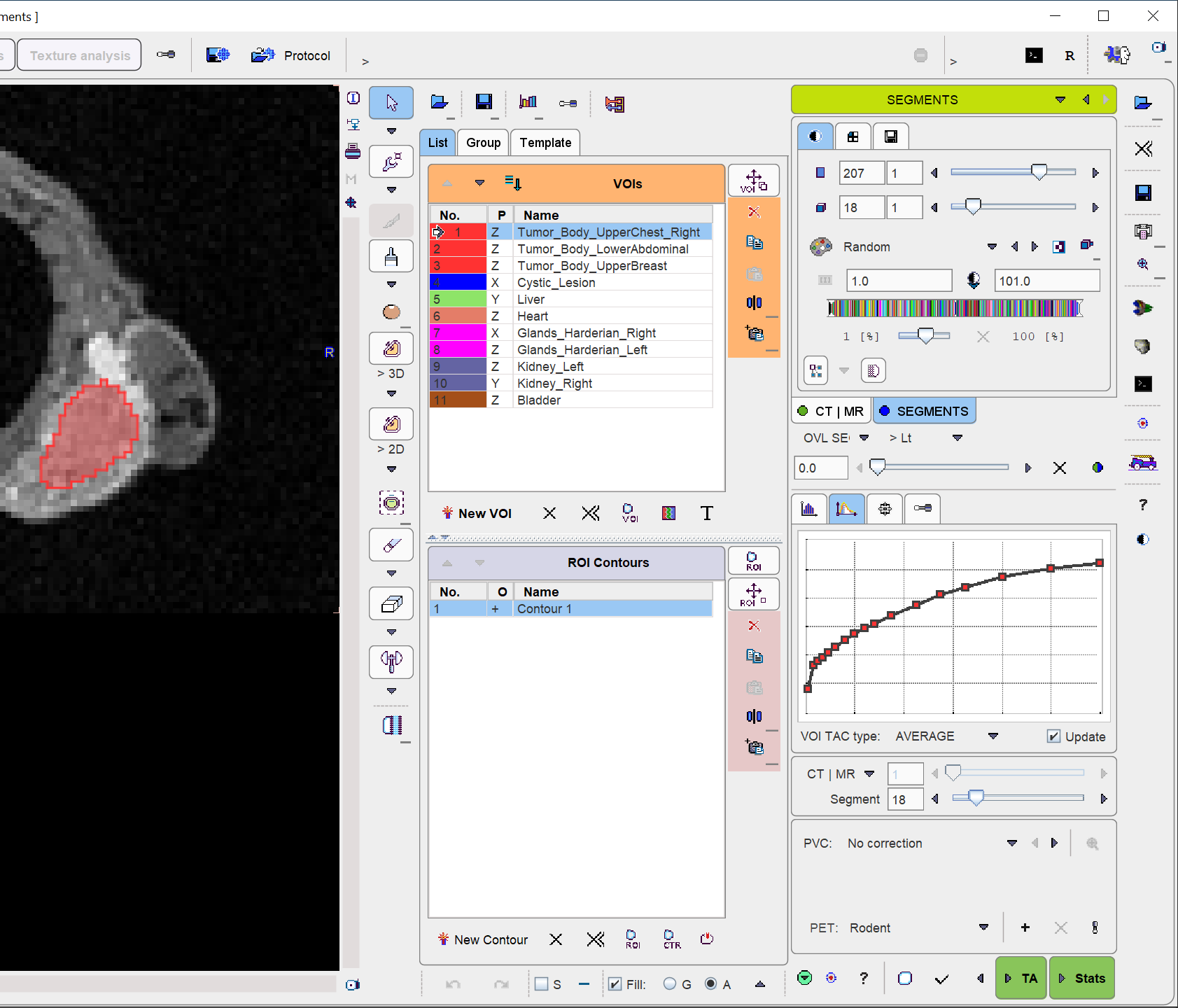Expand the VOIs header down arrow
Viewport: 1178px width, 1008px height.
coord(479,183)
